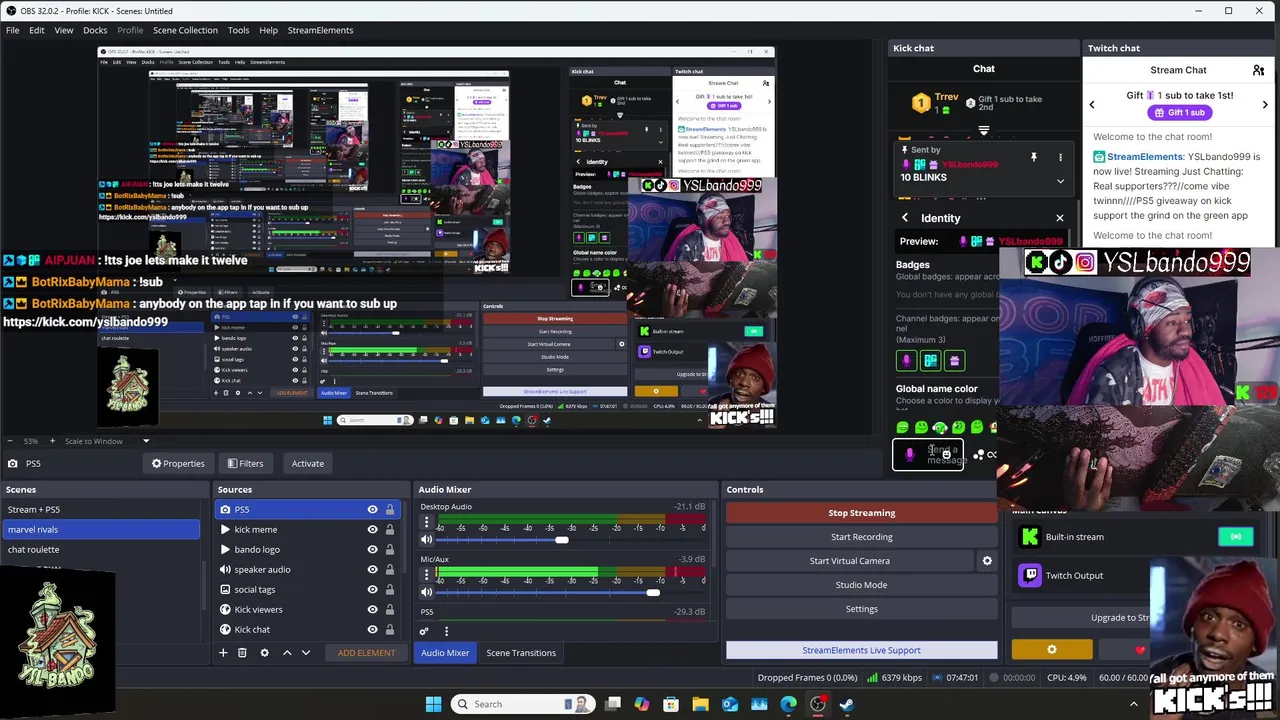This screenshot has height=720, width=1280.
Task: Click the orange StreamElements settings gear button
Action: click(1052, 650)
